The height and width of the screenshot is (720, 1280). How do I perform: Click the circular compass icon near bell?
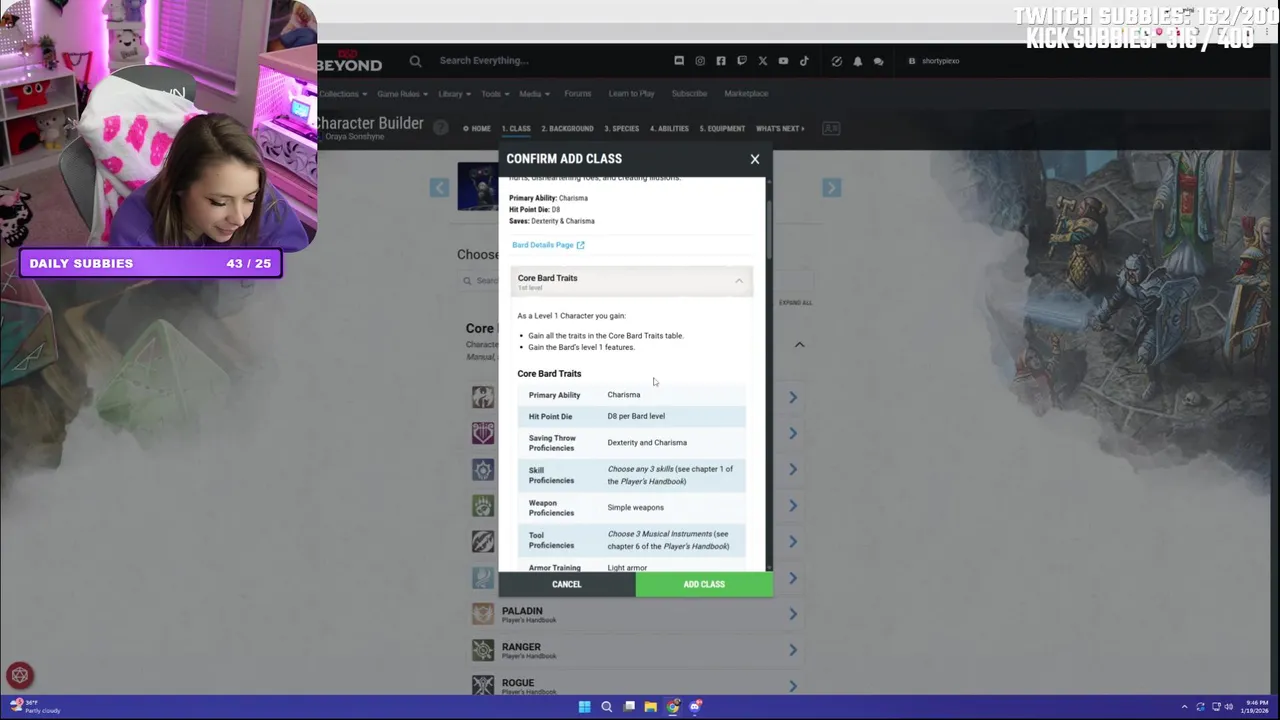click(837, 61)
